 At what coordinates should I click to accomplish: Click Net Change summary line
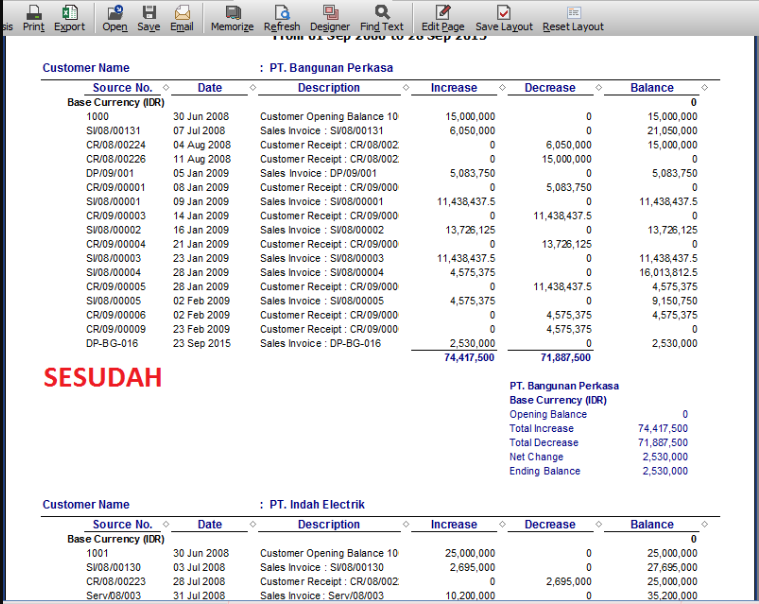click(x=598, y=457)
